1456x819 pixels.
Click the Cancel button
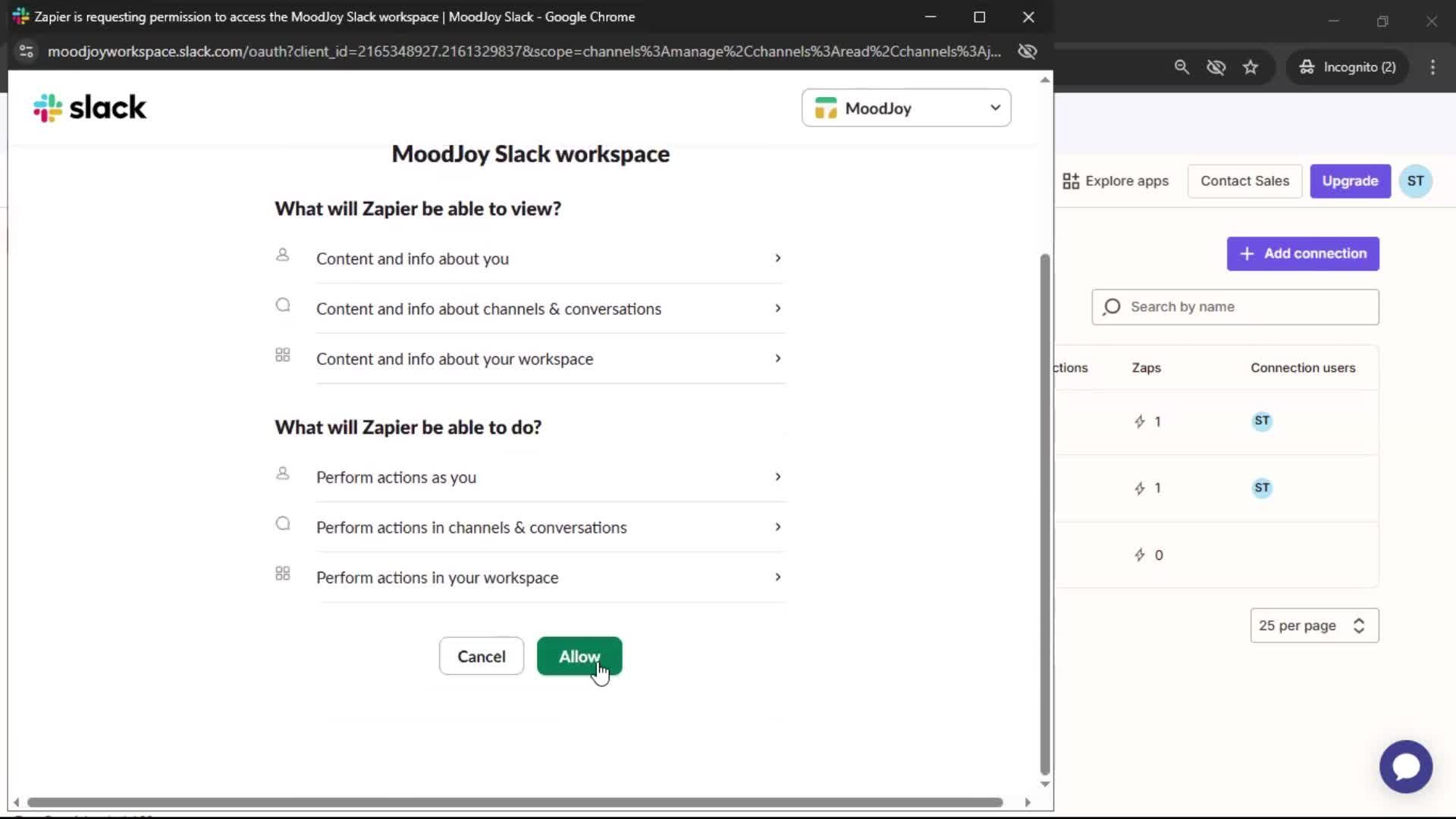[482, 656]
